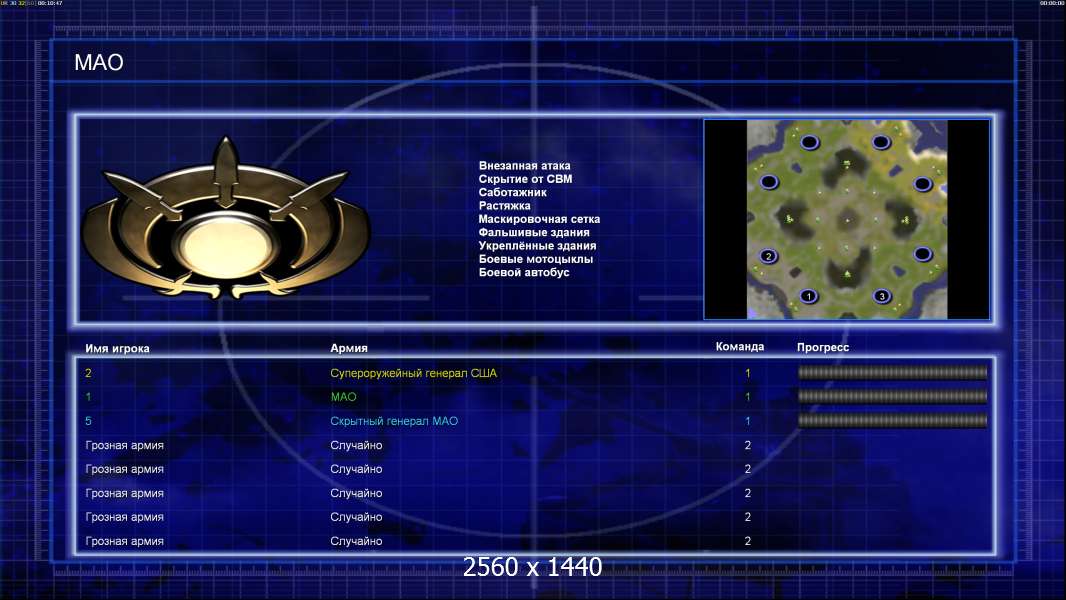
Task: Click the Команда column header
Action: pyautogui.click(x=740, y=347)
